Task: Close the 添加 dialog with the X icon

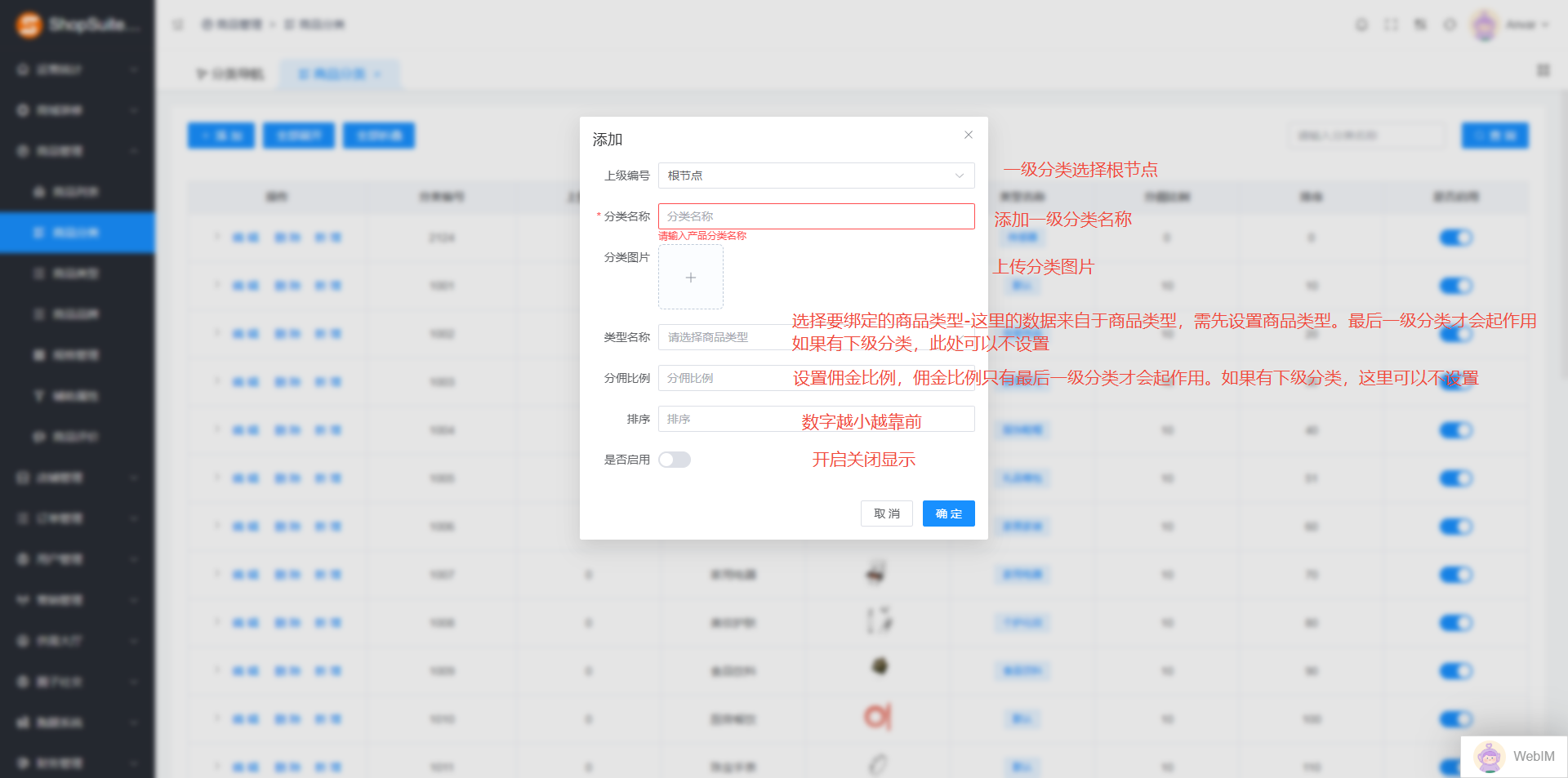Action: tap(968, 135)
